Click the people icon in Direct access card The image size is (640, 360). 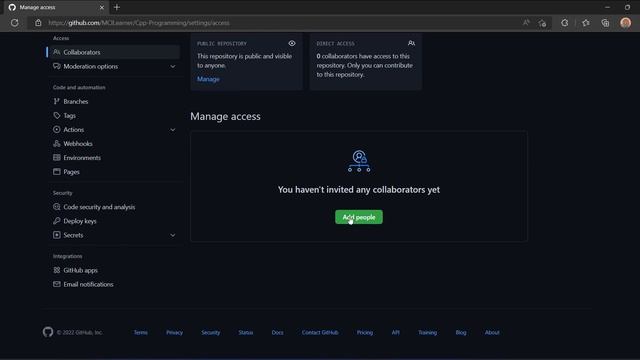click(x=411, y=43)
